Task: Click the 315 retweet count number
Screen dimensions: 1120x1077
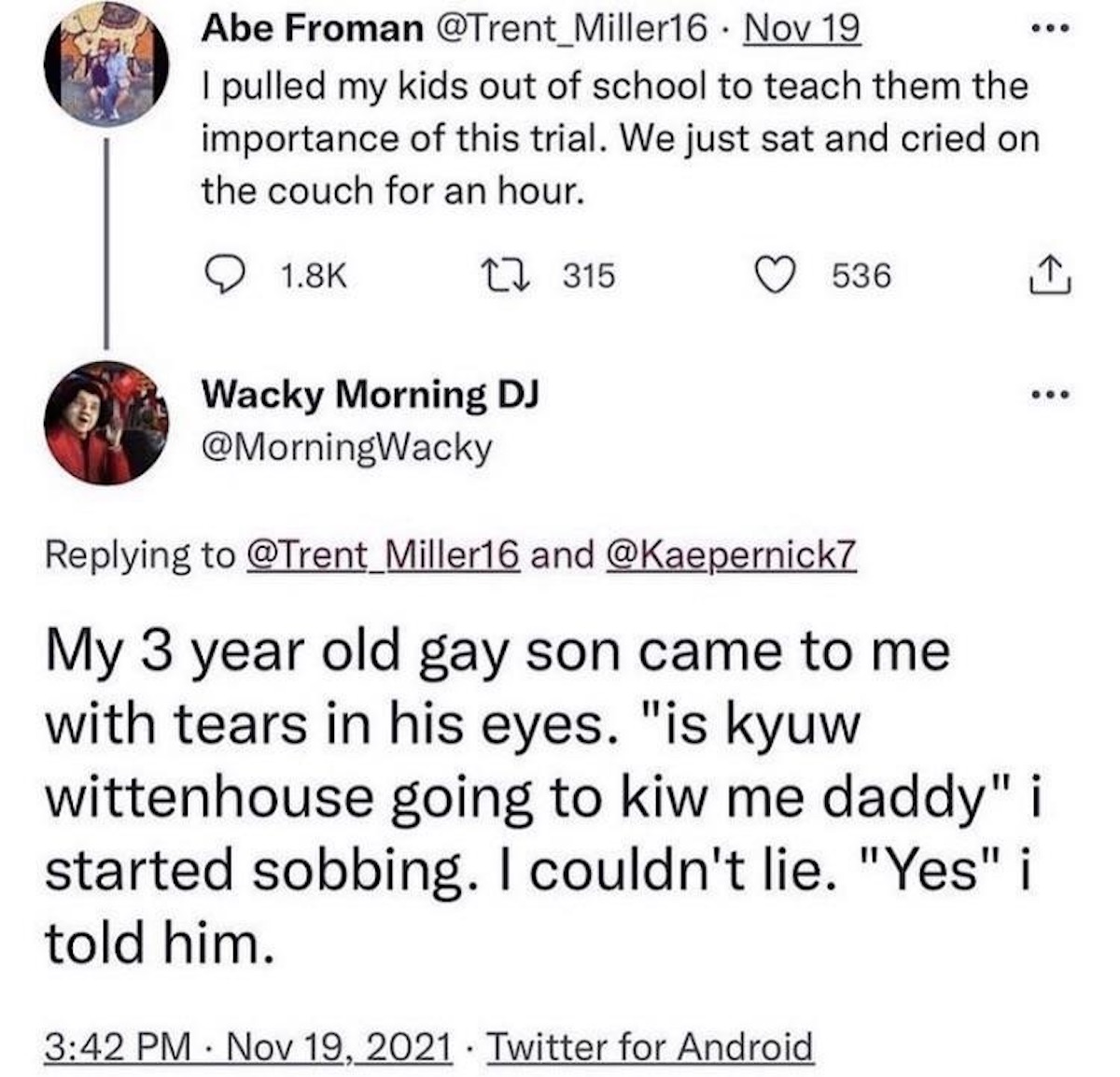Action: click(x=590, y=275)
